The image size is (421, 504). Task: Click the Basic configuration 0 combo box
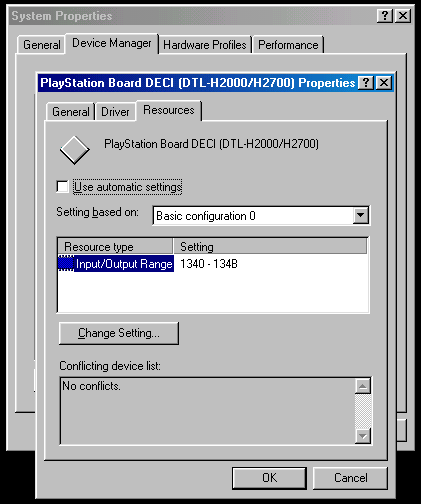click(x=261, y=216)
